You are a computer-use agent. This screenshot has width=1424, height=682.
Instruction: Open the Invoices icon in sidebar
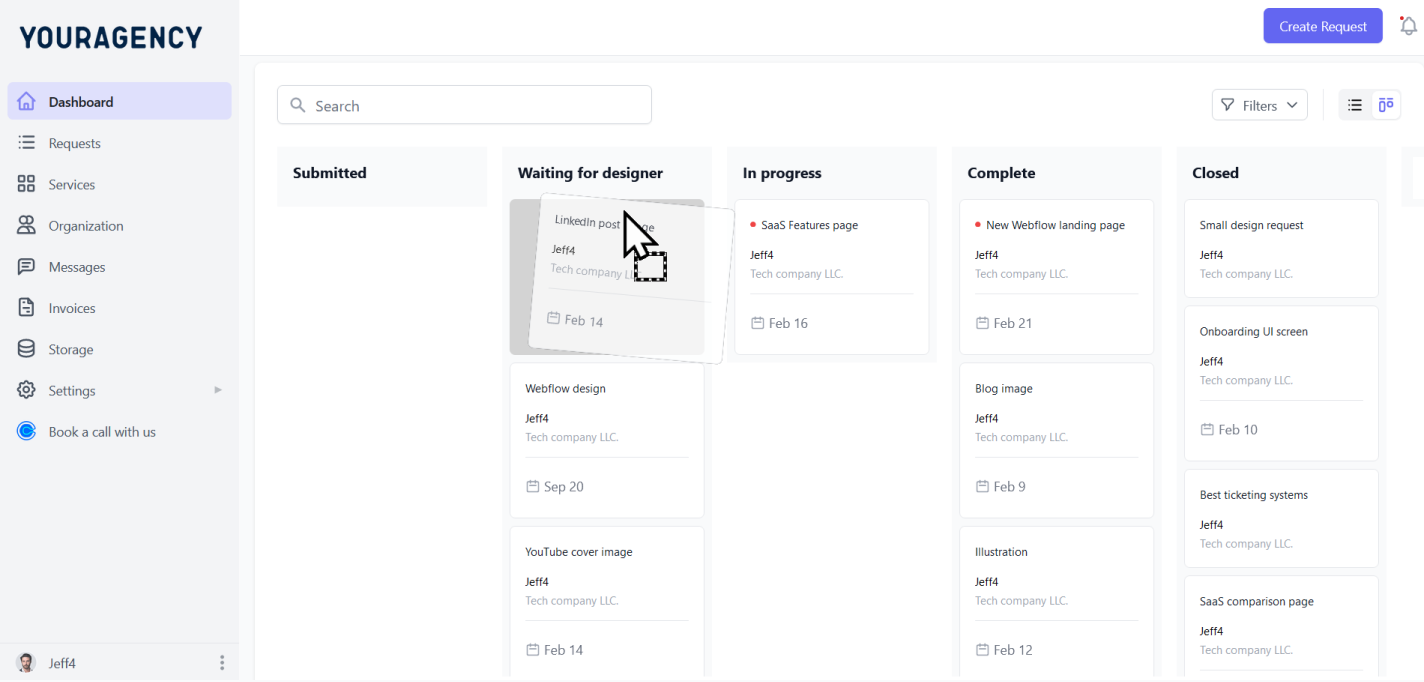click(27, 307)
